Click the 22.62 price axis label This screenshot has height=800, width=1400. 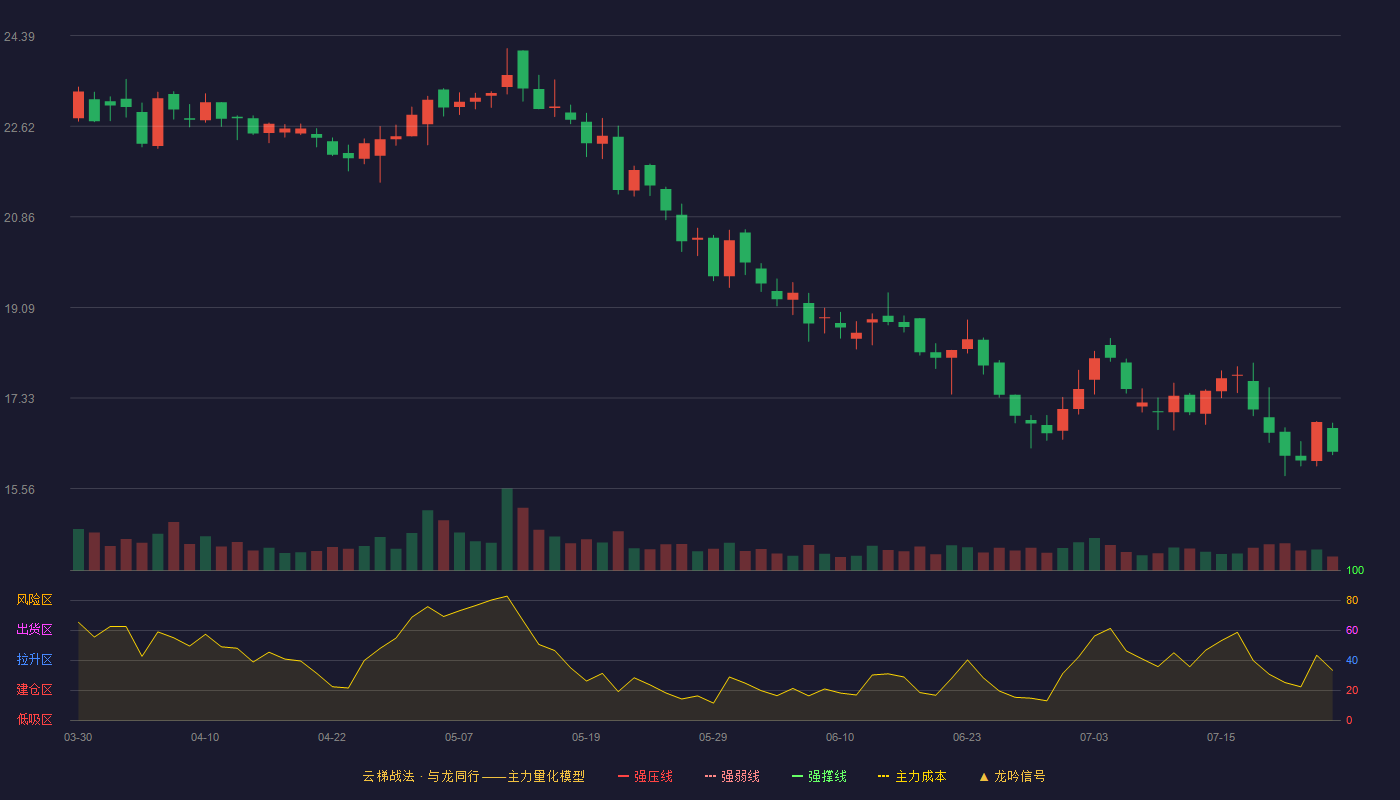tap(19, 127)
